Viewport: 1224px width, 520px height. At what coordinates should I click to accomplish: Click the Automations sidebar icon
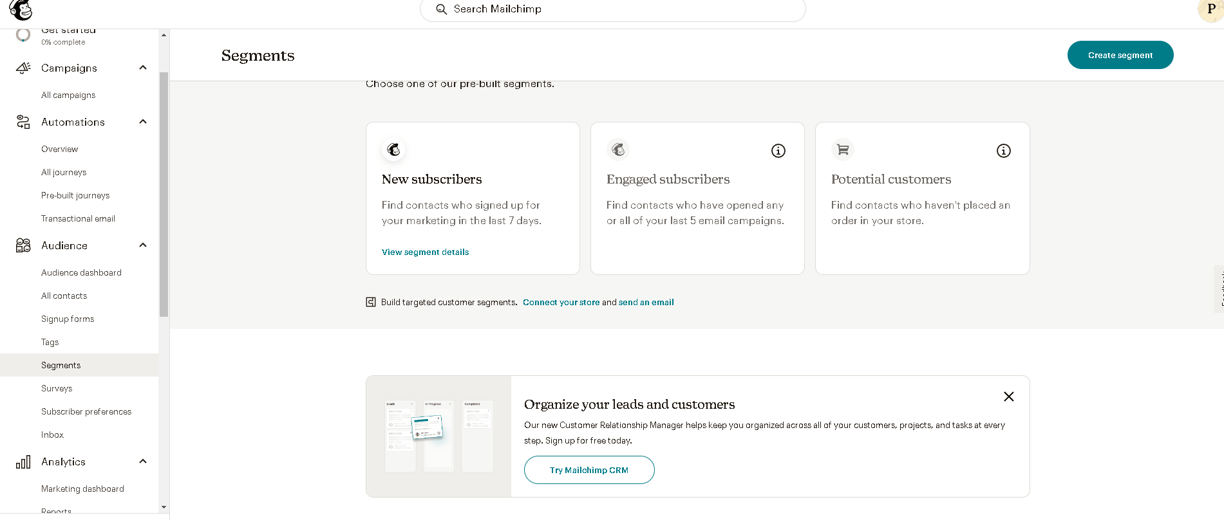tap(23, 122)
